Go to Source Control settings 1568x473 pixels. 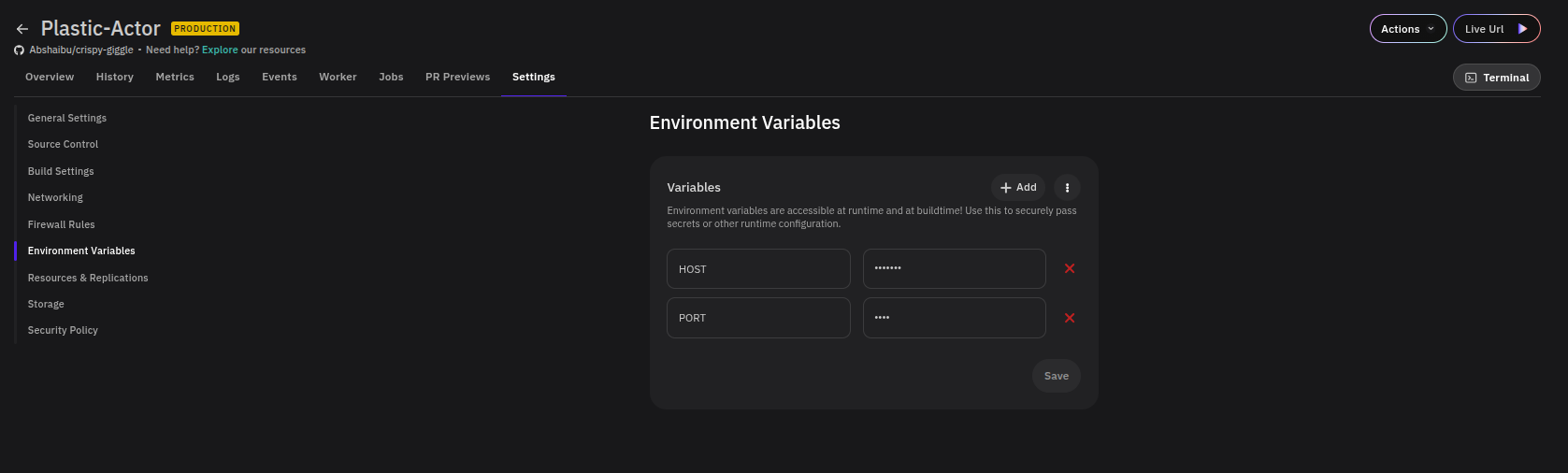[x=63, y=144]
